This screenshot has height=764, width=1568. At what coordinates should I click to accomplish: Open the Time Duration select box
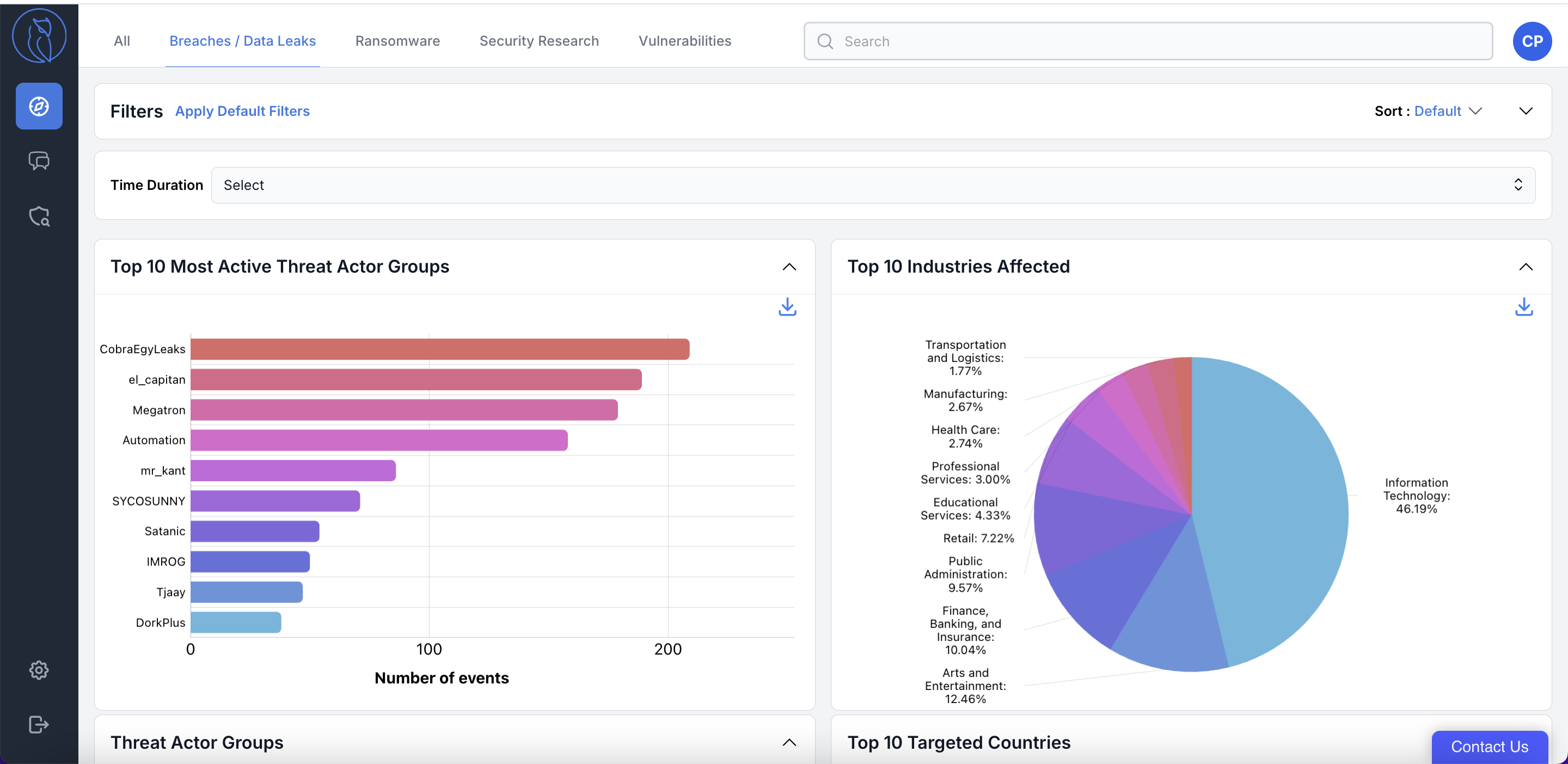point(873,185)
